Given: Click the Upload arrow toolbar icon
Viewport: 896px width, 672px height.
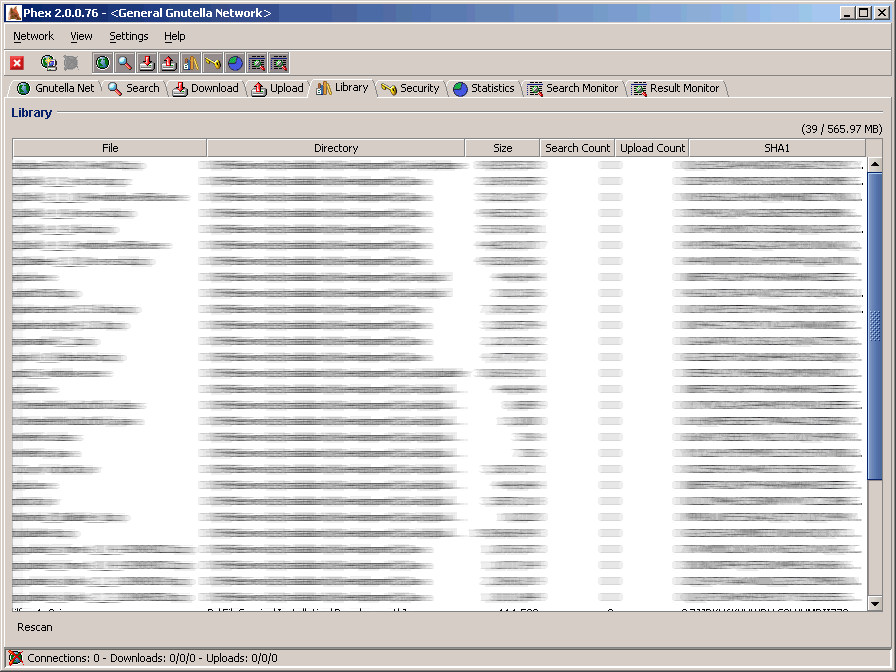Looking at the screenshot, I should coord(169,63).
